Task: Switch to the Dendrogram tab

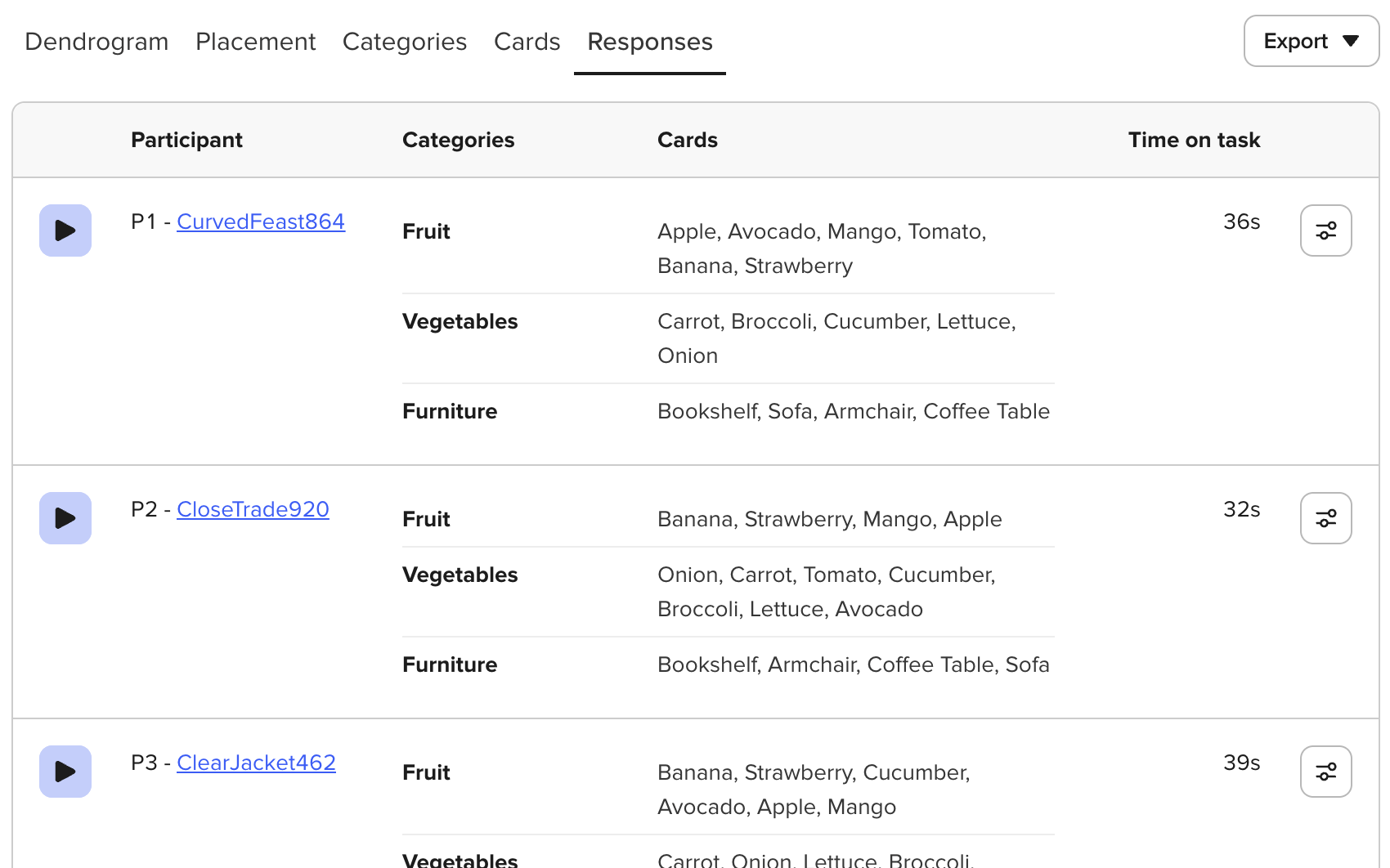Action: point(96,42)
